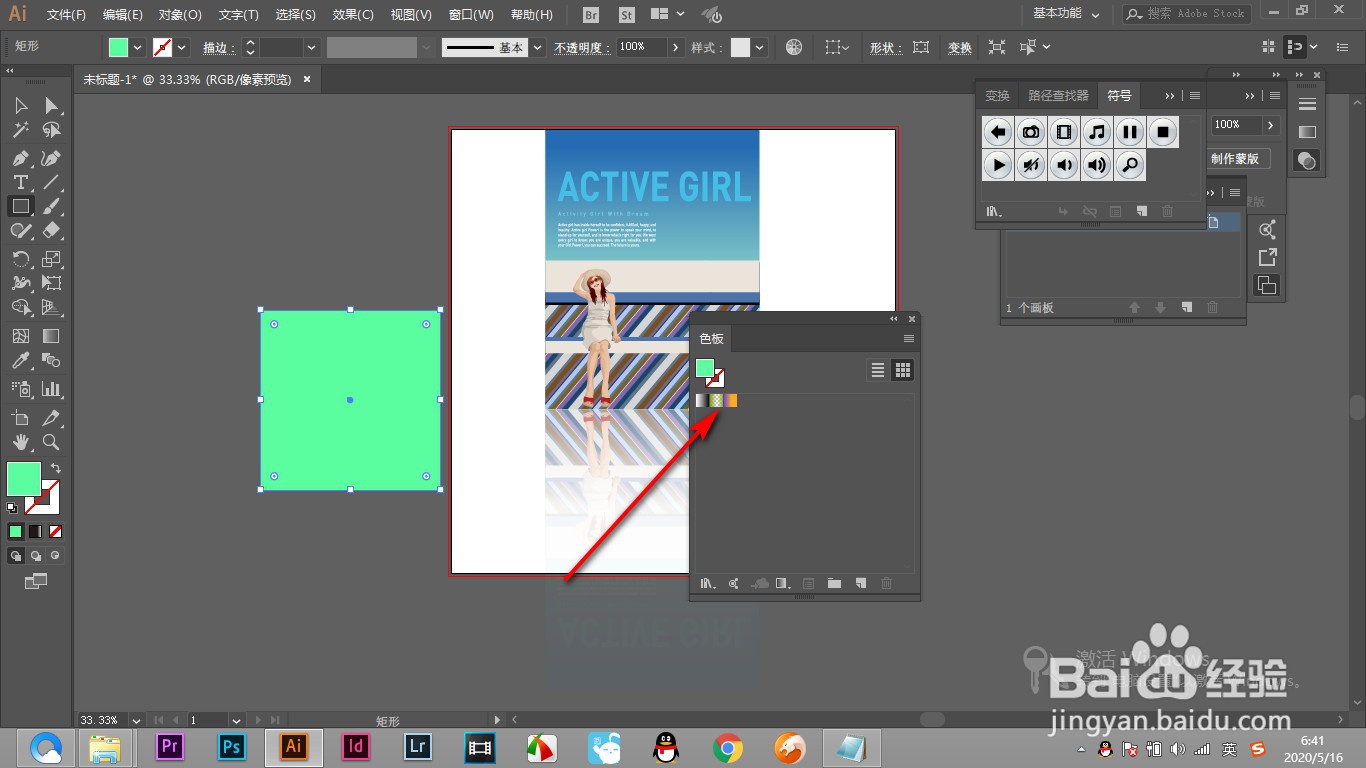
Task: Close the 未标题-1 document tab
Action: coord(307,79)
